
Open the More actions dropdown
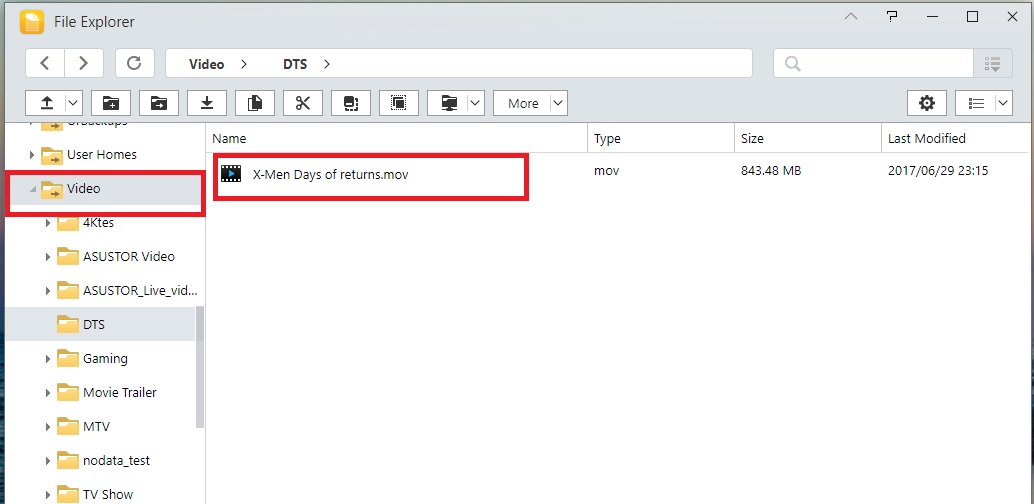[x=530, y=103]
